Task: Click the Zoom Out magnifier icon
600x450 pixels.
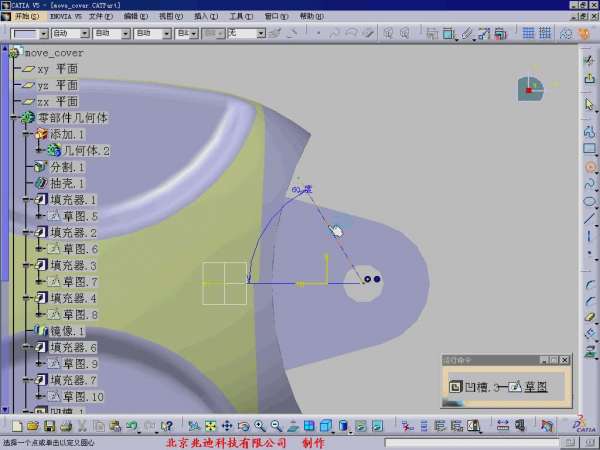Action: [x=276, y=426]
